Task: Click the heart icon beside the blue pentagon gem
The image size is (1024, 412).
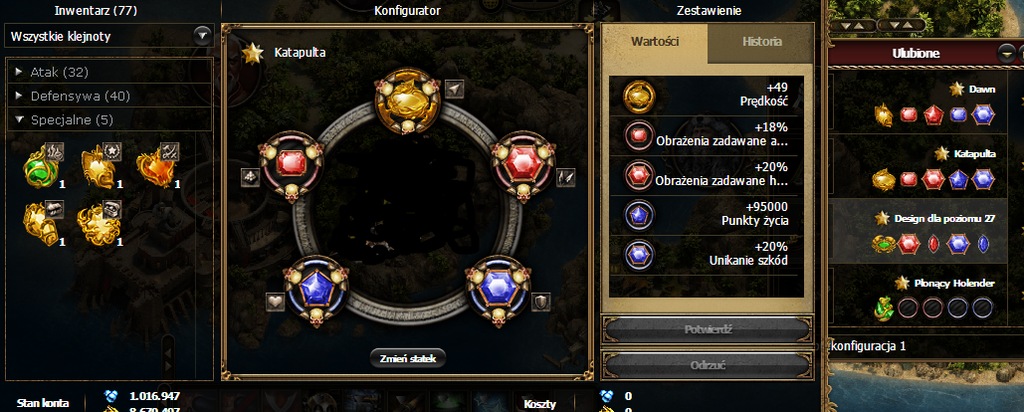Action: [275, 302]
